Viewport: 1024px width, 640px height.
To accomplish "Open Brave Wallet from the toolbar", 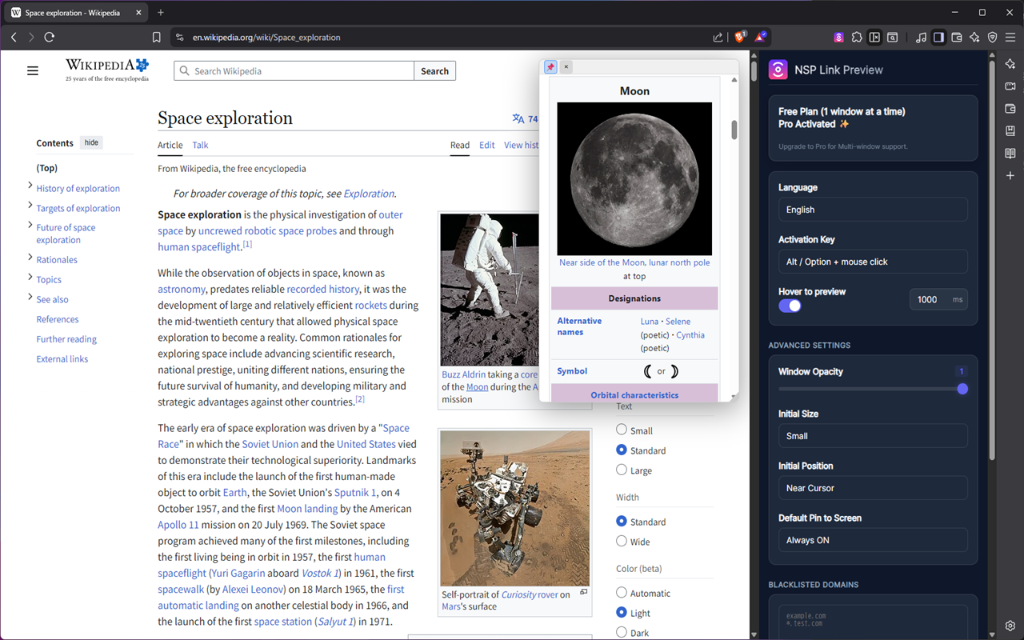I will tap(957, 37).
